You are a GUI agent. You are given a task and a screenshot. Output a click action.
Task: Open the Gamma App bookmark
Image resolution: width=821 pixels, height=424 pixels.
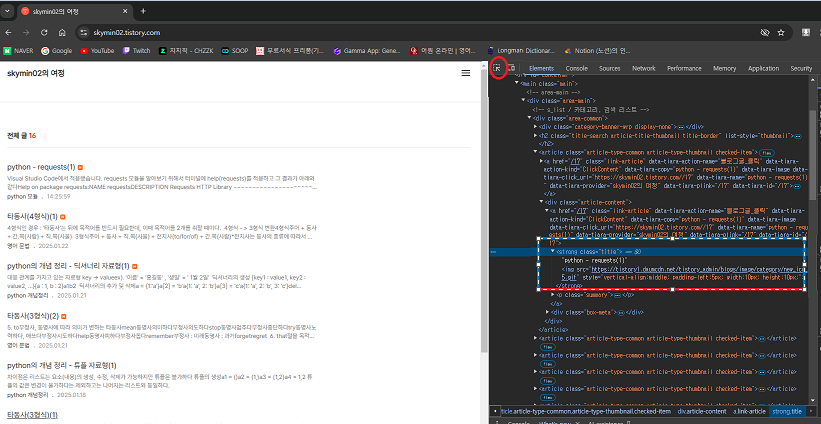tap(367, 51)
